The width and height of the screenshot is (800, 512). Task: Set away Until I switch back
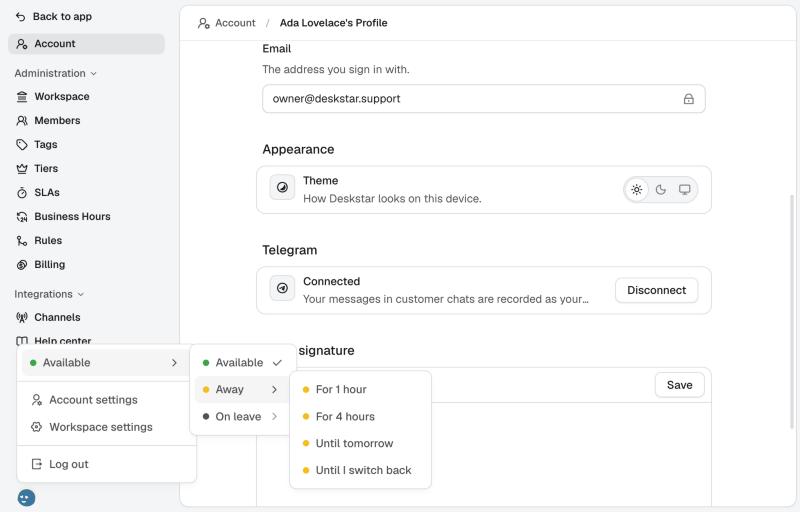tap(360, 471)
